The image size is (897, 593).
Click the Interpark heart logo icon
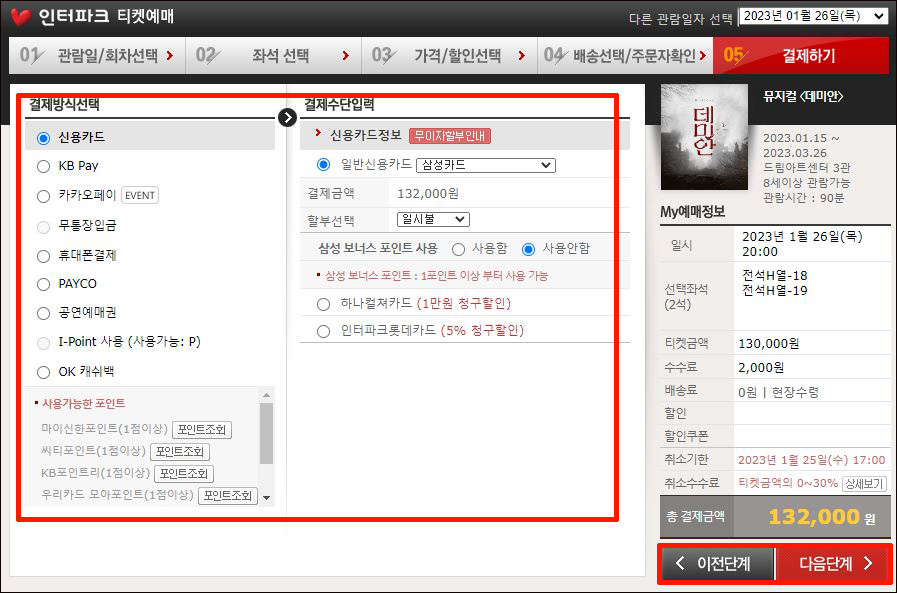(x=21, y=17)
